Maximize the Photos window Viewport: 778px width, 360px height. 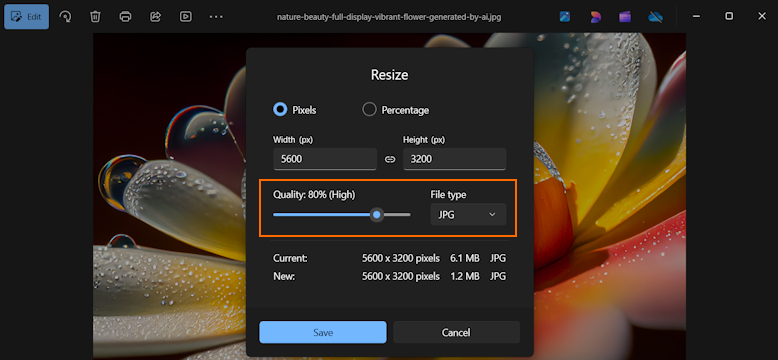729,16
